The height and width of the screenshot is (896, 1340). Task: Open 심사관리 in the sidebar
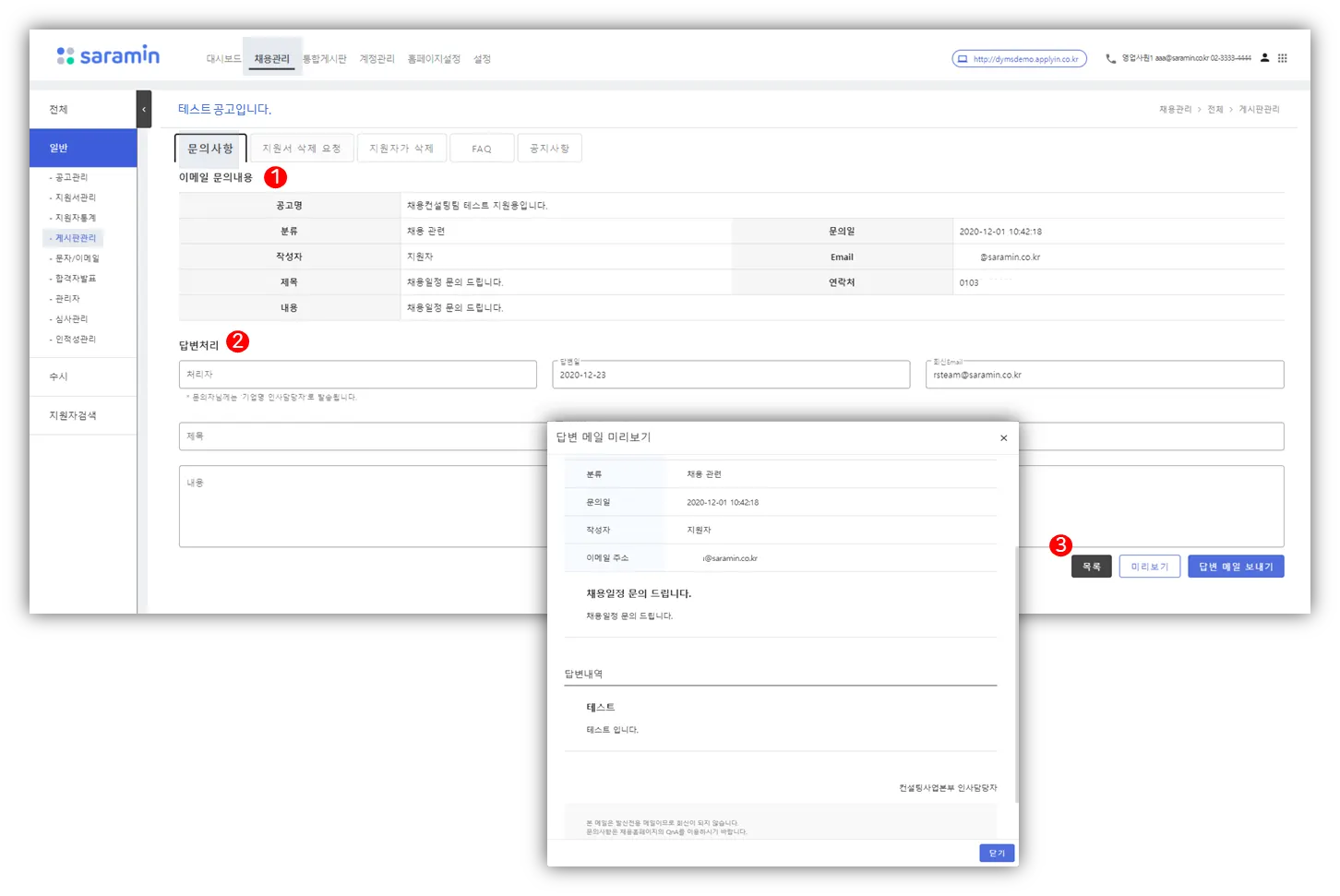point(70,319)
